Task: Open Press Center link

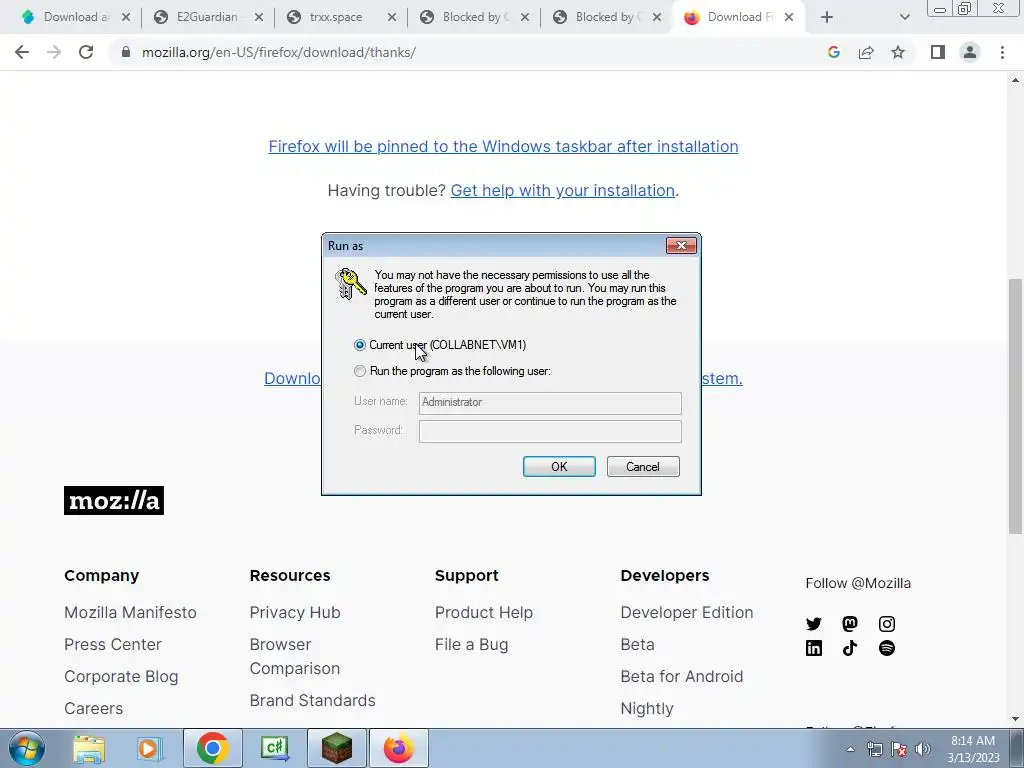Action: (112, 645)
